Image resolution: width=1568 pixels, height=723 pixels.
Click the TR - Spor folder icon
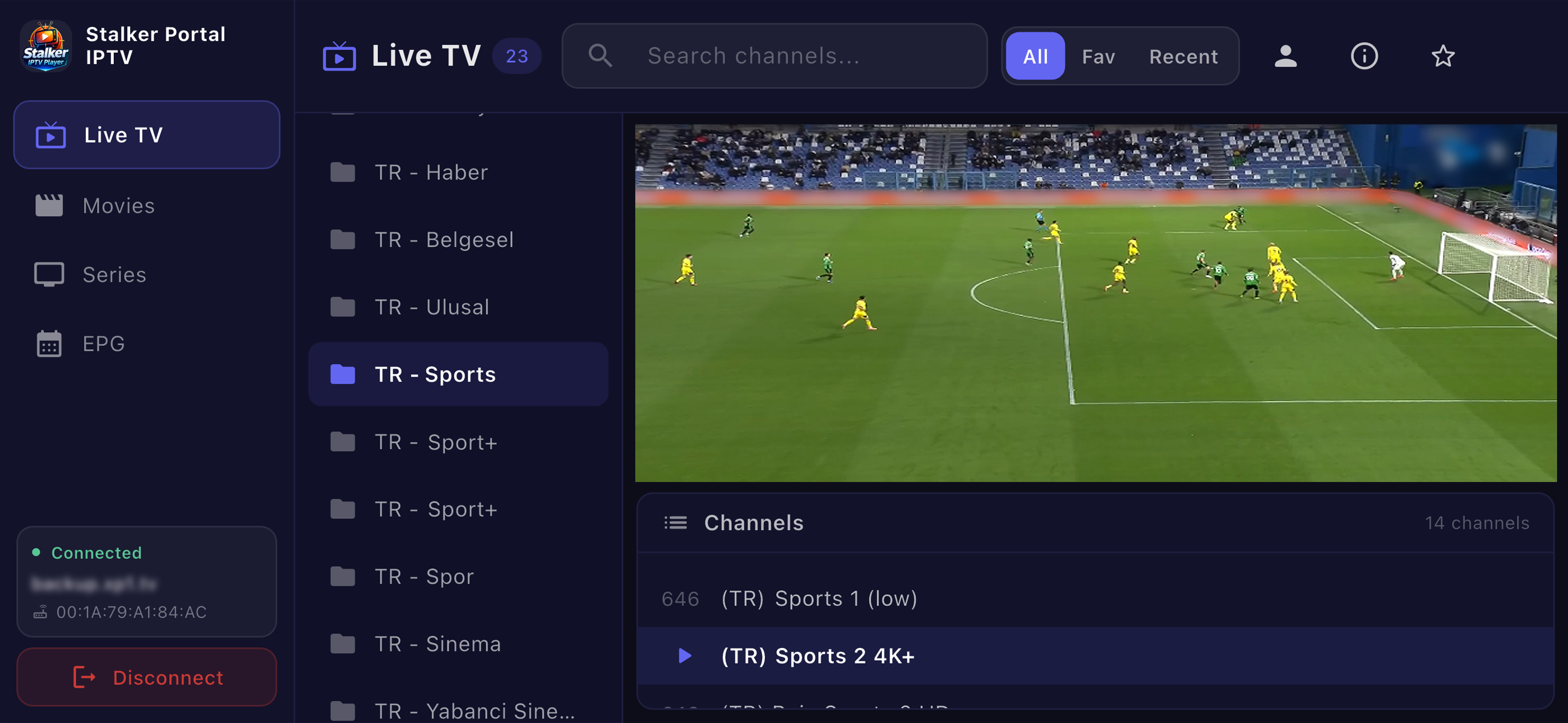[343, 576]
